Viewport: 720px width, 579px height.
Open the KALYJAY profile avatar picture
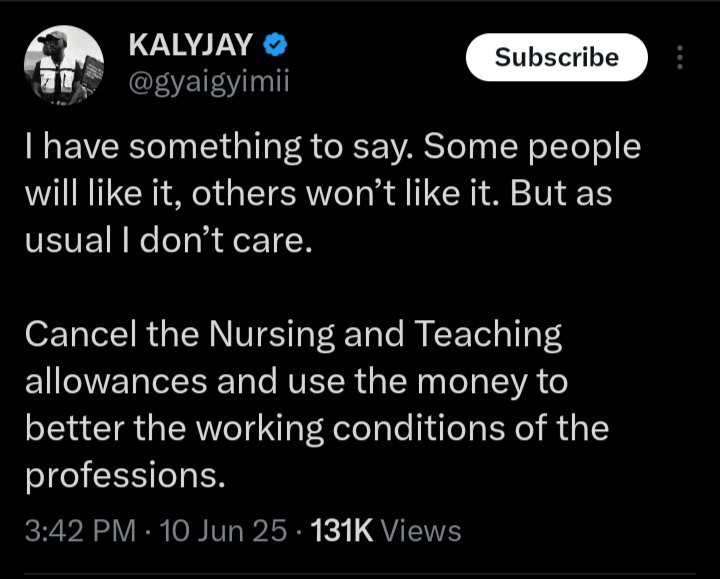point(64,67)
